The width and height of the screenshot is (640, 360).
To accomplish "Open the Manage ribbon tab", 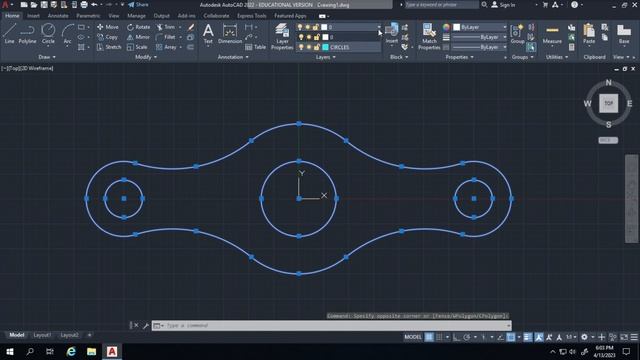I will click(x=136, y=16).
